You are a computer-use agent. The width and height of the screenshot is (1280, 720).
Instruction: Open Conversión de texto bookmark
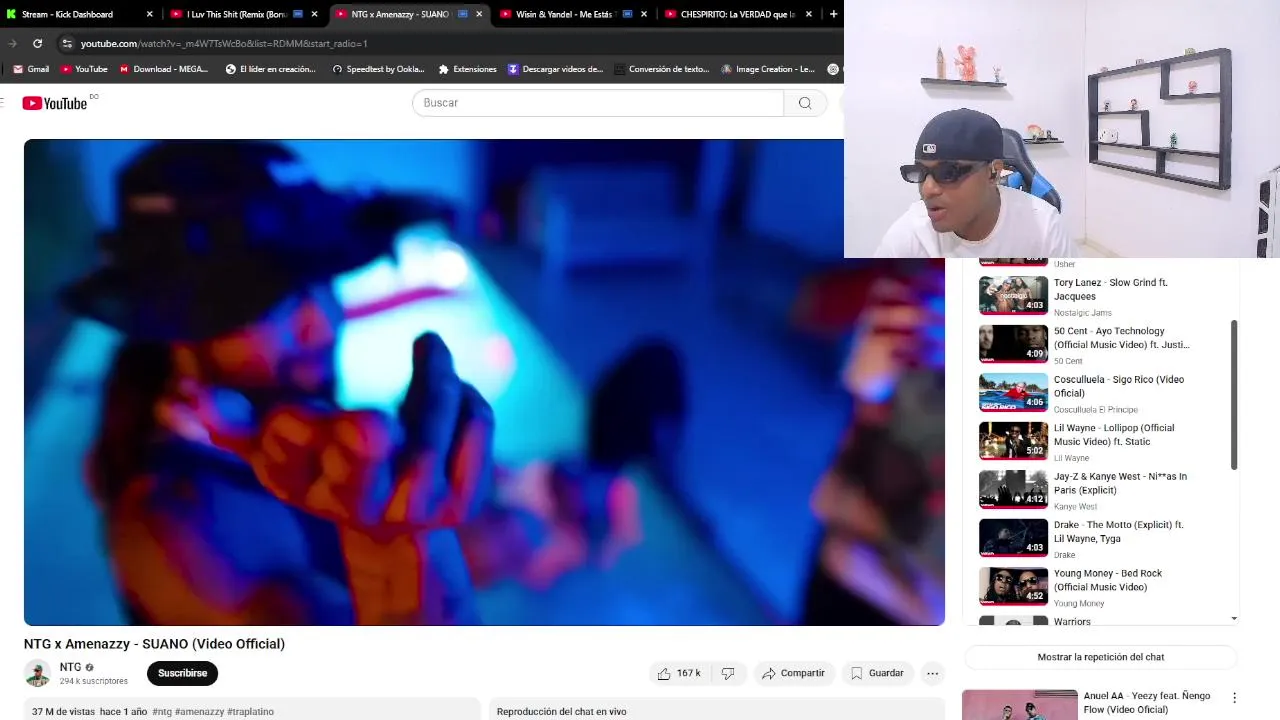[662, 69]
